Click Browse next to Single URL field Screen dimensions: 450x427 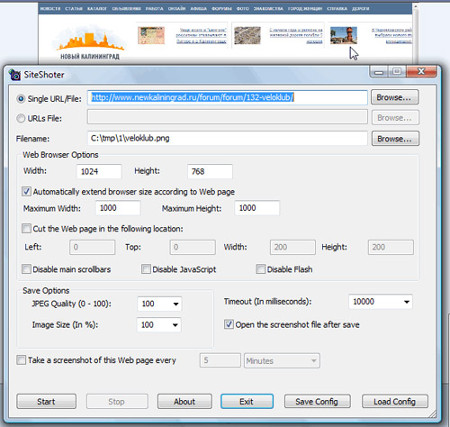(395, 97)
